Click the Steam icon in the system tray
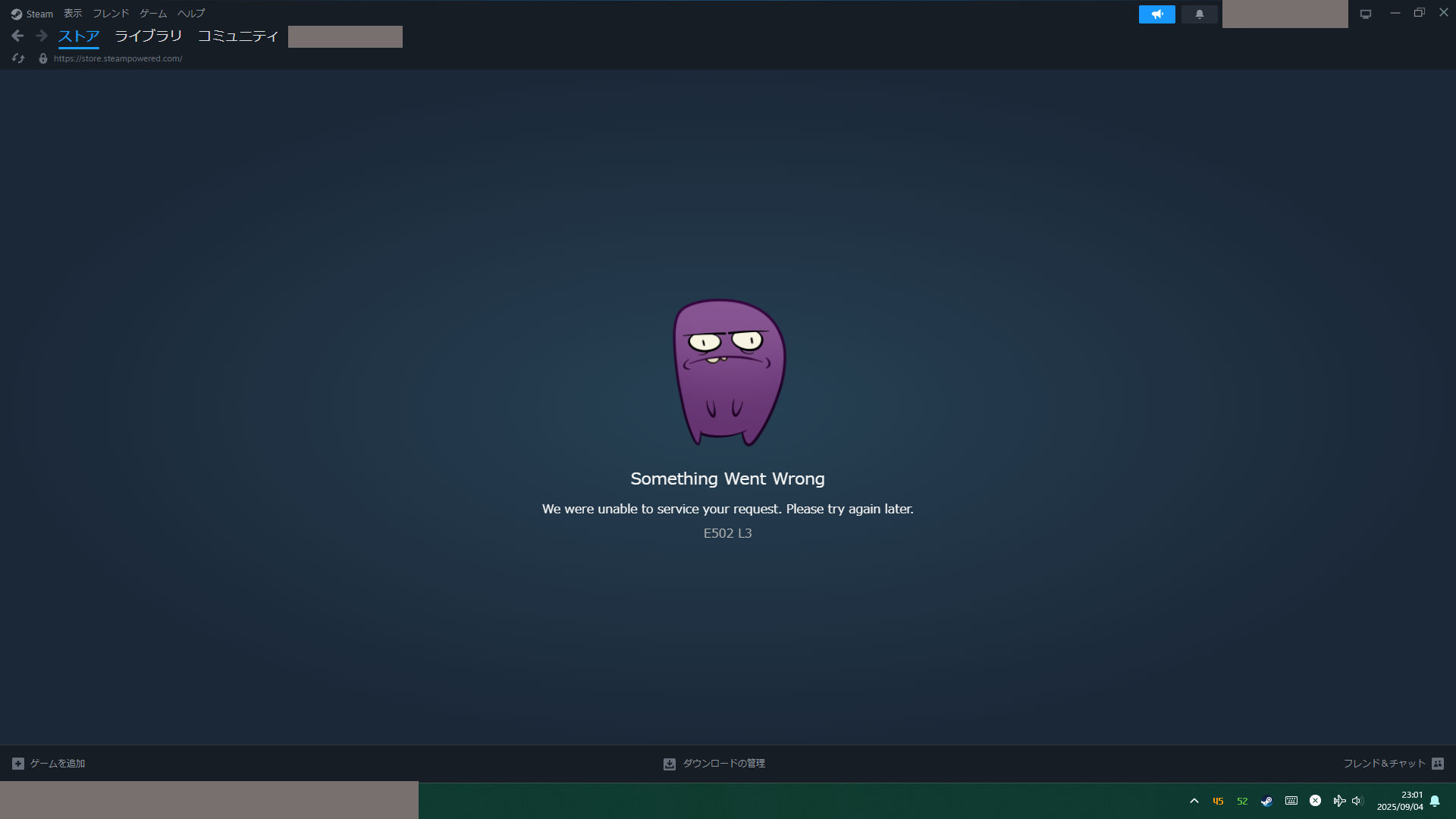The height and width of the screenshot is (819, 1456). [x=1266, y=801]
